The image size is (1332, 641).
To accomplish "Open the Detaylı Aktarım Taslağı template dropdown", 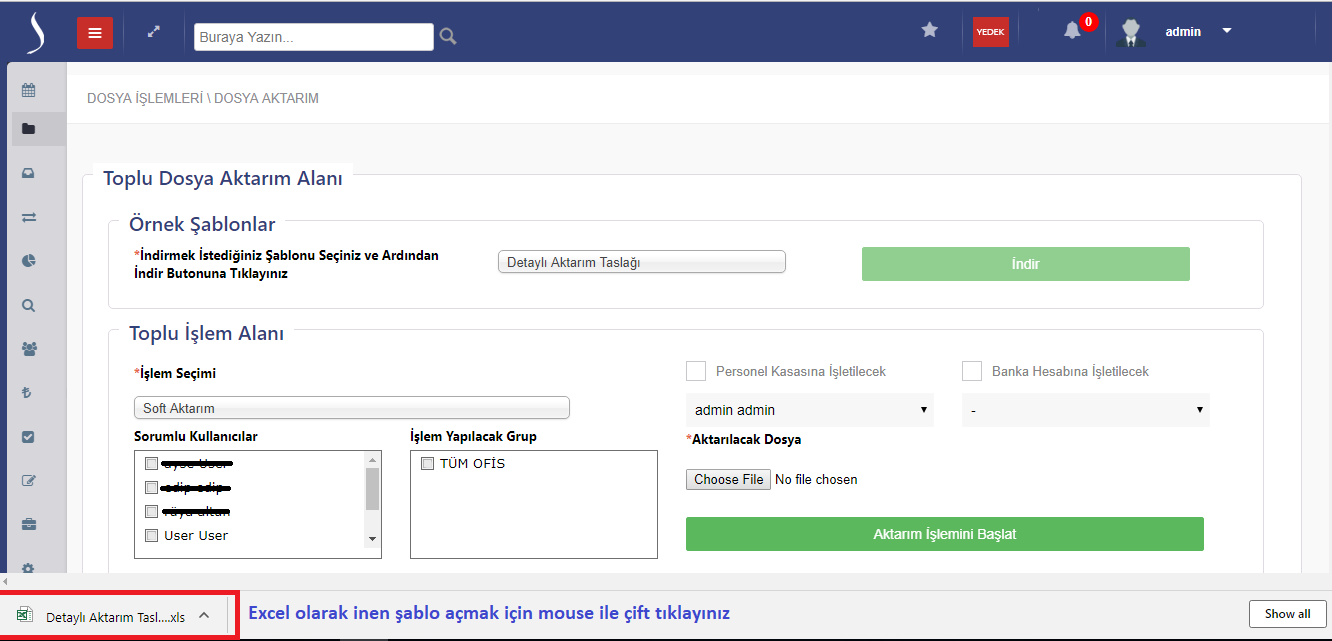I will tap(641, 262).
